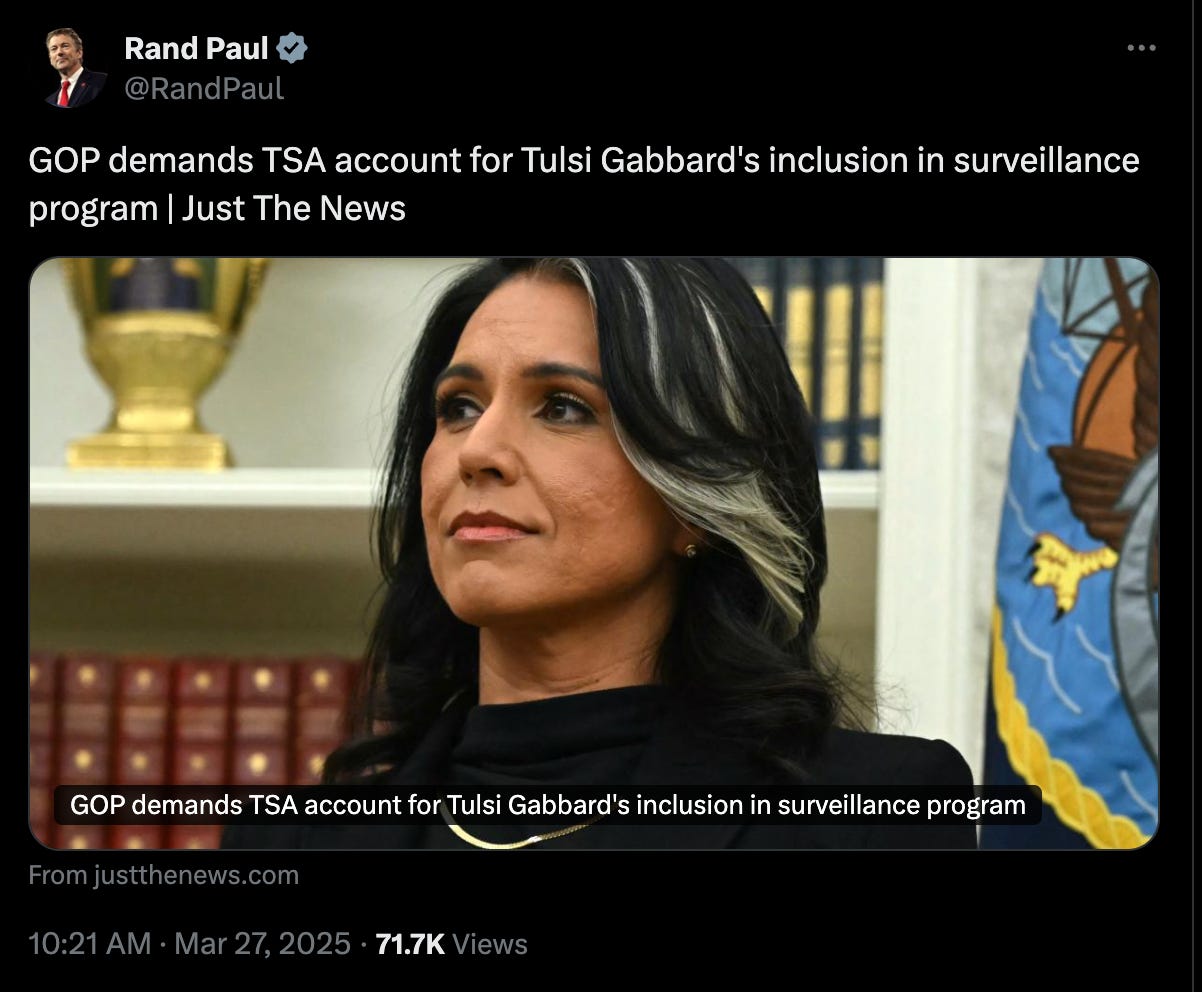Click the 71.7K view count
This screenshot has width=1202, height=992.
click(410, 943)
